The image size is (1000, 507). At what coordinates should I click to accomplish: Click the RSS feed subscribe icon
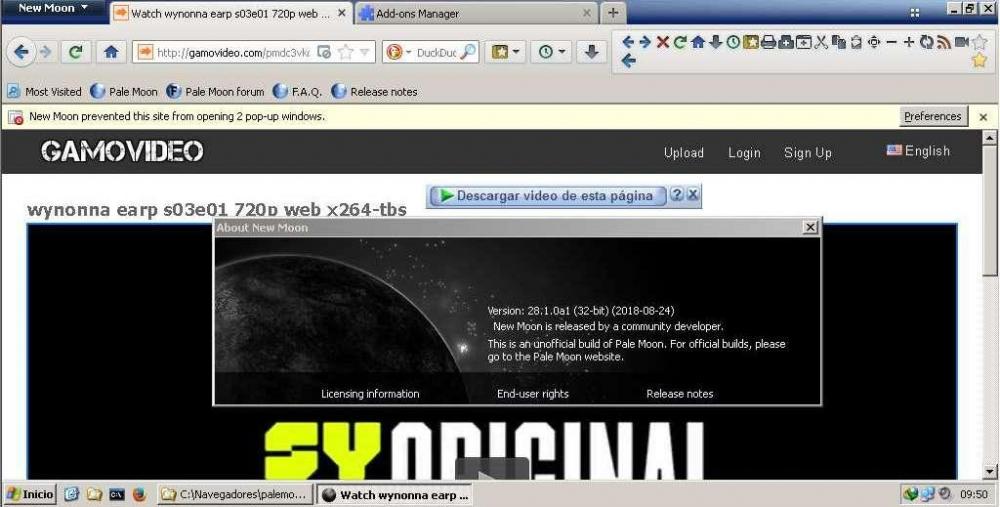(943, 42)
